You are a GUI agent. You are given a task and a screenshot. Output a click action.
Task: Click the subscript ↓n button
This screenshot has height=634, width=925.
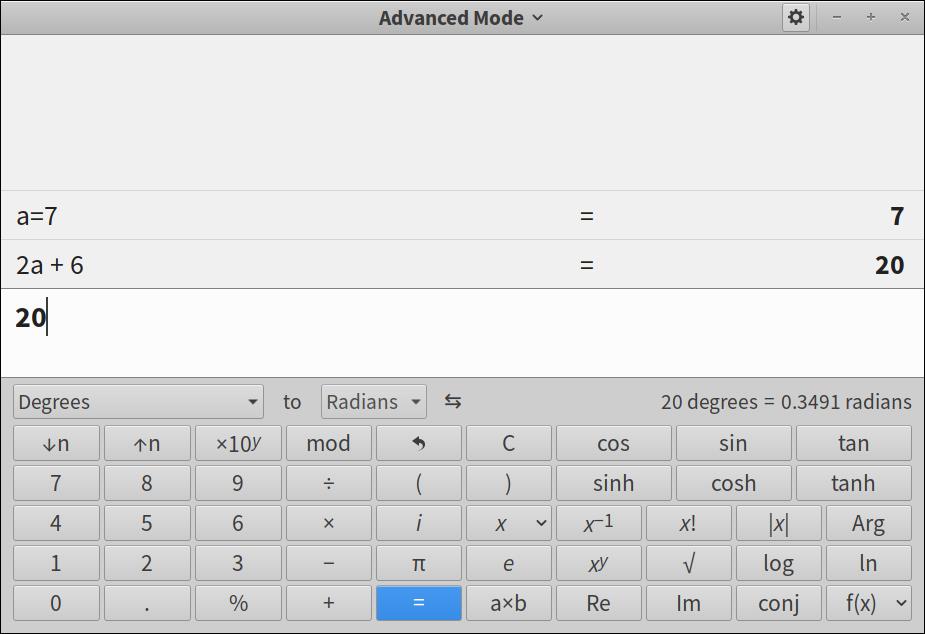pyautogui.click(x=56, y=443)
